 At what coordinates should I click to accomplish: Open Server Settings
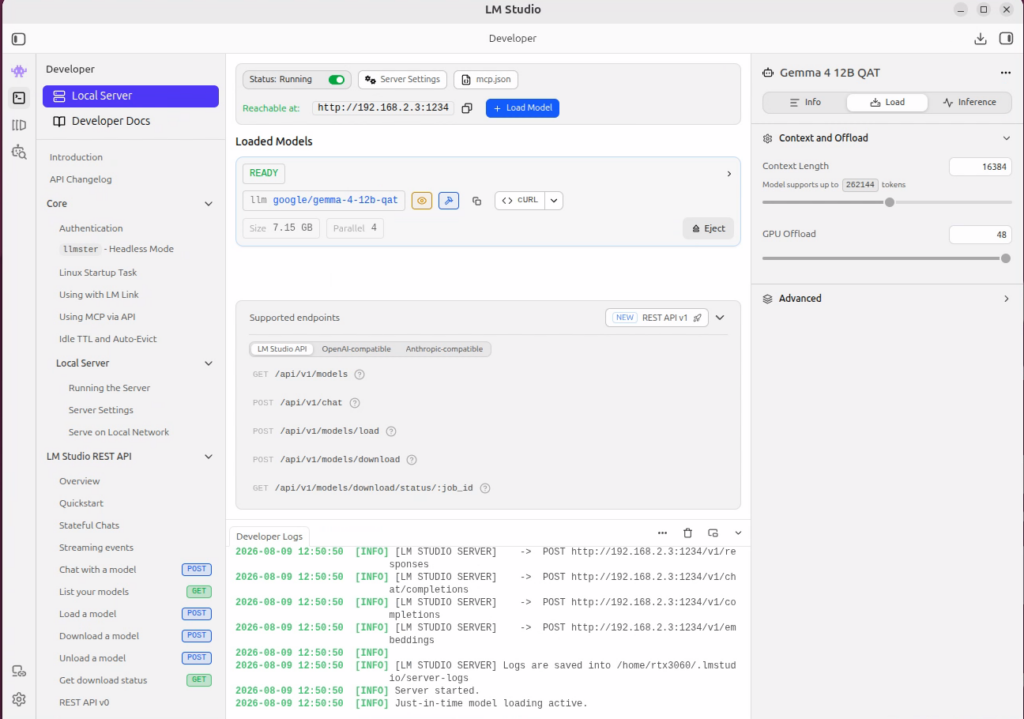402,80
